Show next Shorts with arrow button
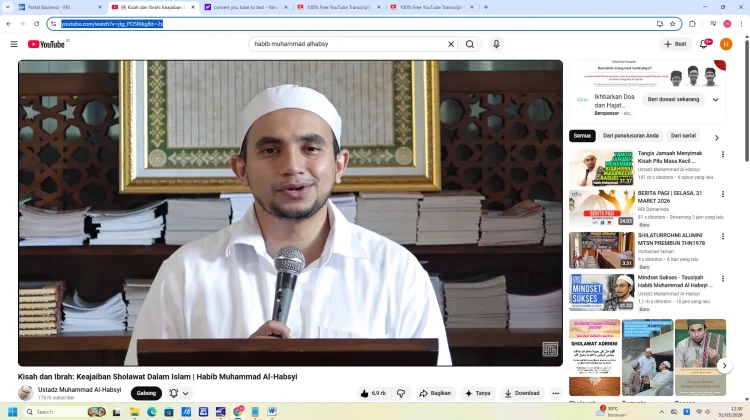This screenshot has height=420, width=750. pos(724,366)
